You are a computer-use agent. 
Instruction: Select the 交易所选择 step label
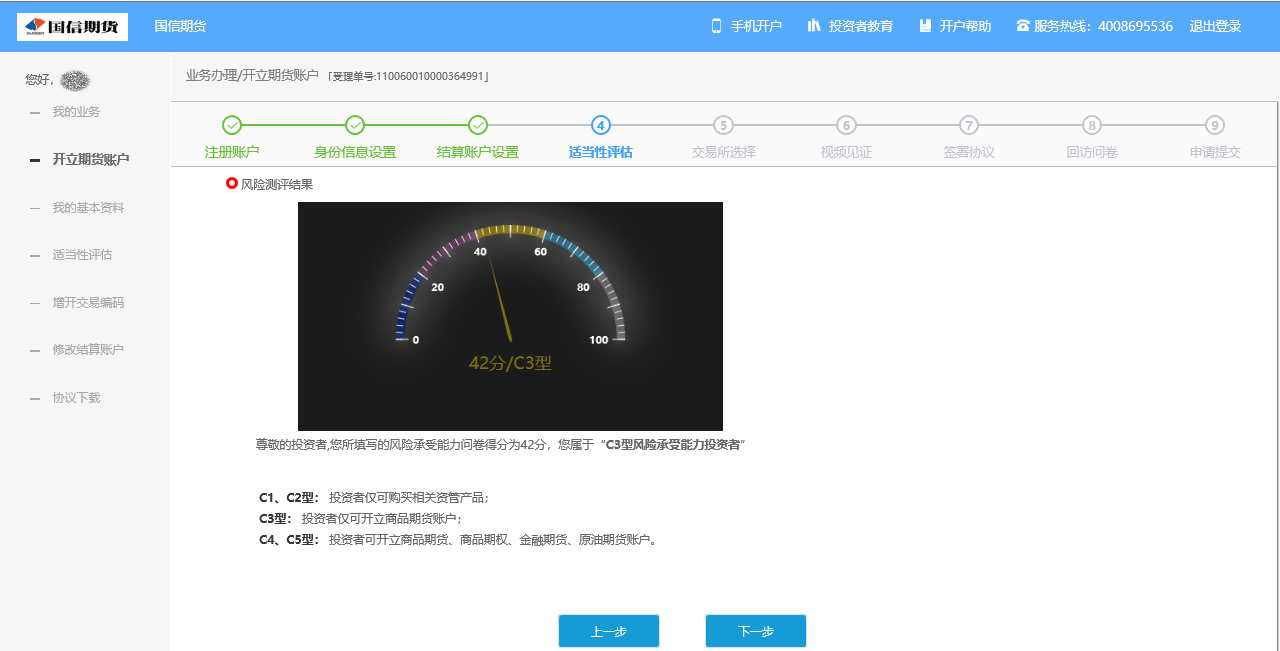724,153
